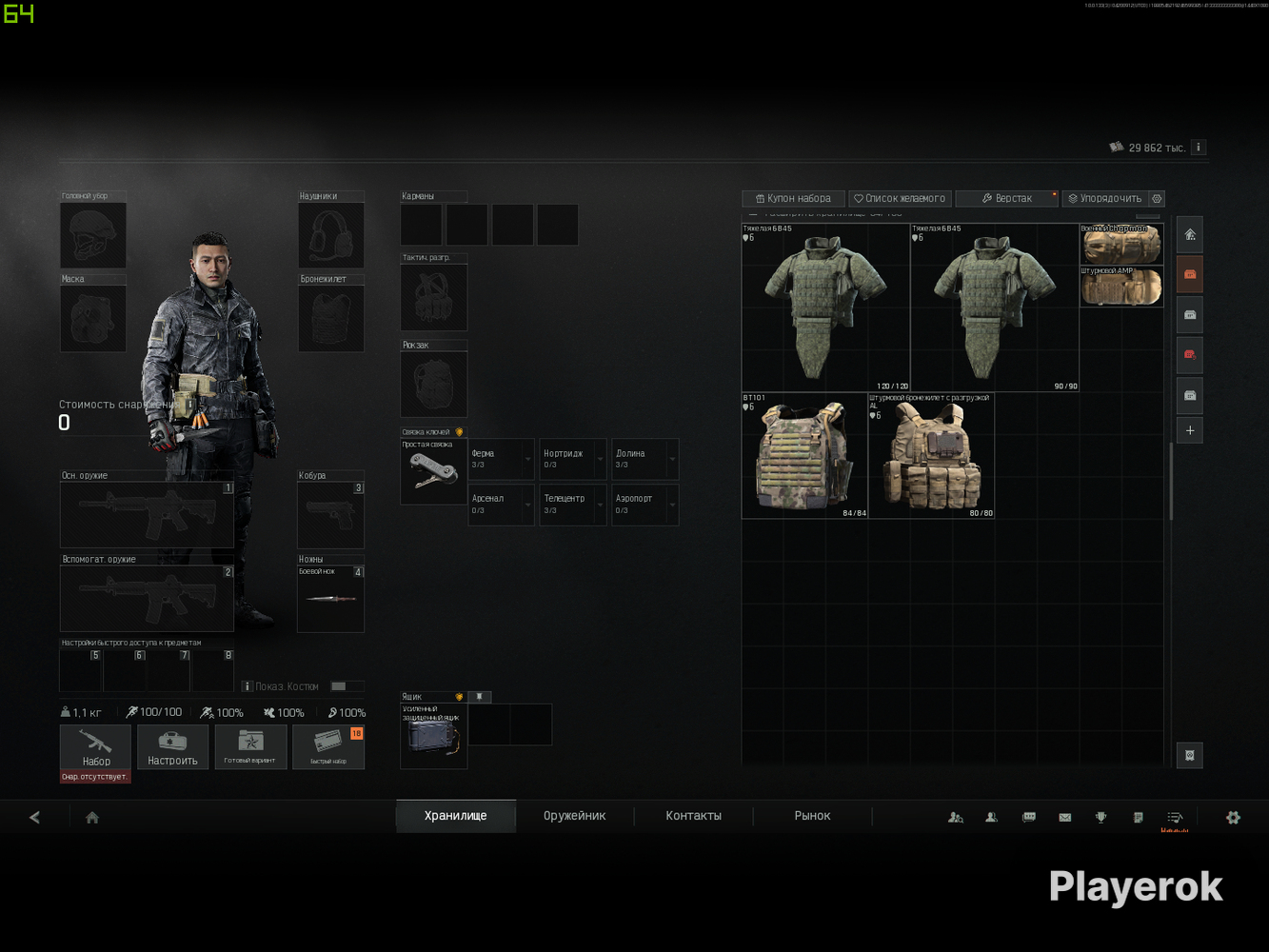Click the Кобура holster pistol slot

[x=330, y=515]
